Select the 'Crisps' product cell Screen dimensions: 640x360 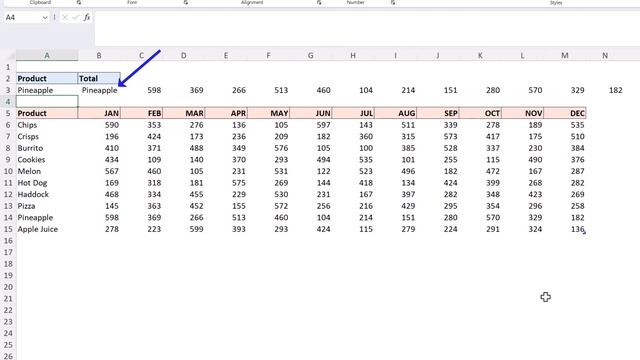coord(47,136)
